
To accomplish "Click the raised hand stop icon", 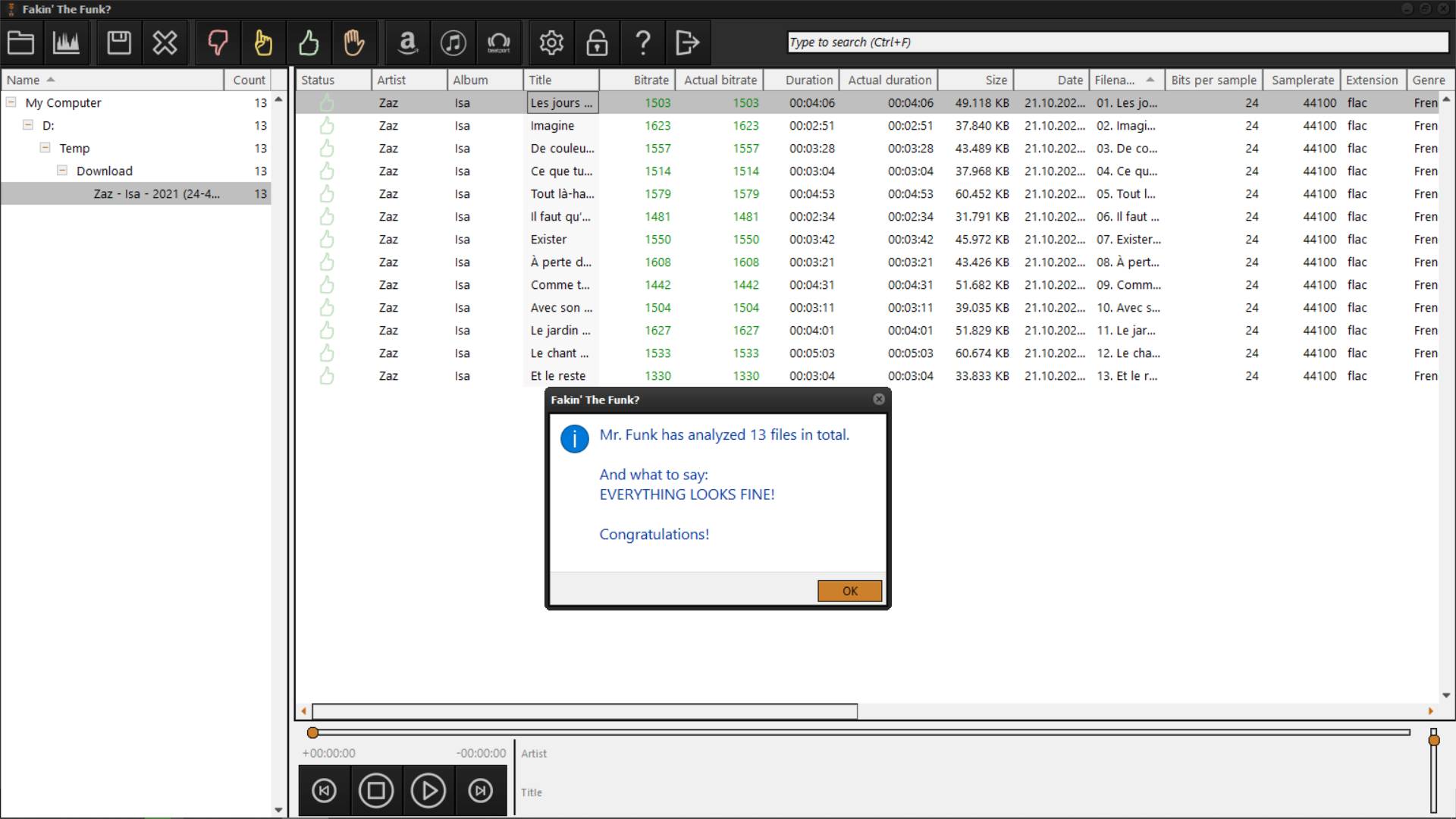I will pyautogui.click(x=354, y=42).
